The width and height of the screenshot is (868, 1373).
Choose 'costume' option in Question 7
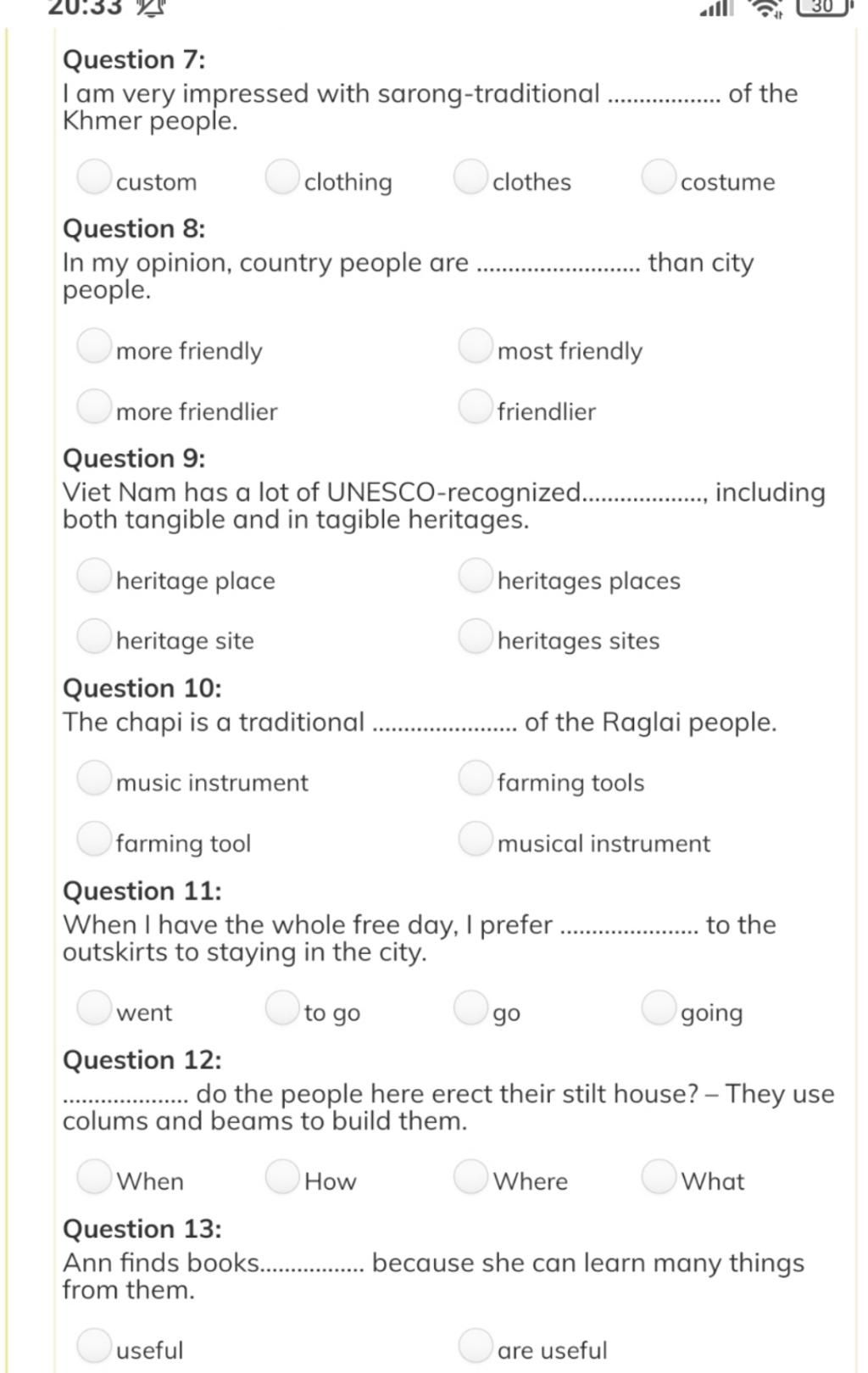coord(659,177)
